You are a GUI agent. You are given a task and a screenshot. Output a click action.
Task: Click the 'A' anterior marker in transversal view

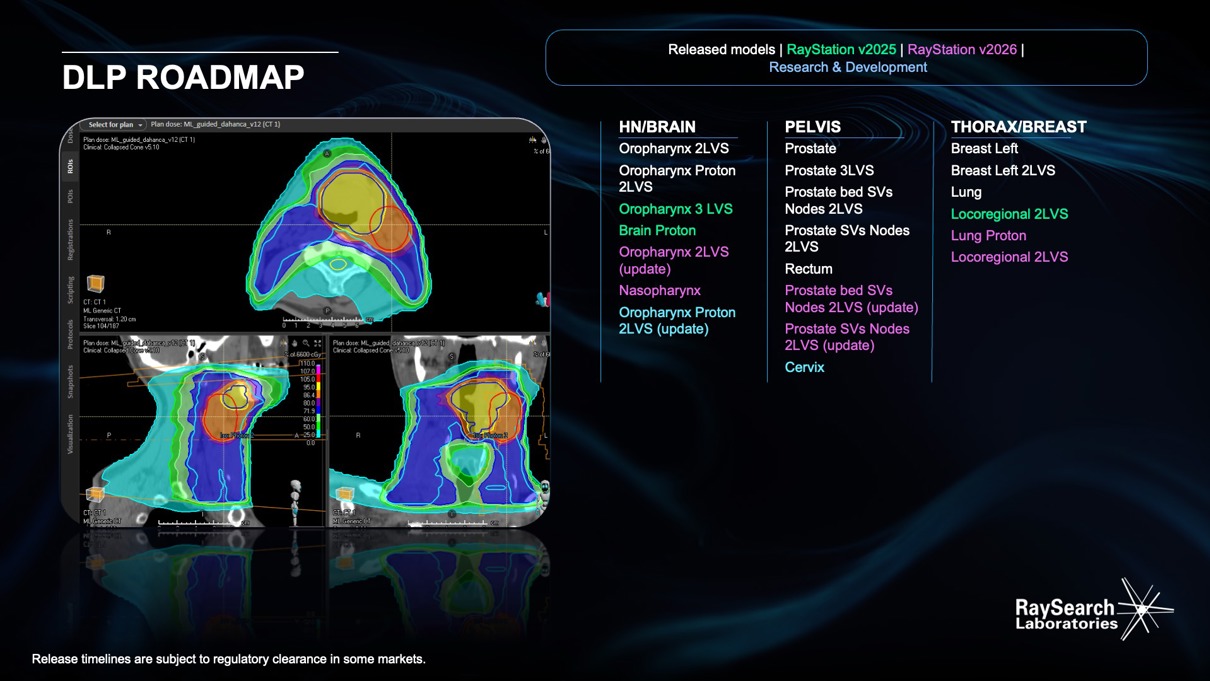[327, 153]
